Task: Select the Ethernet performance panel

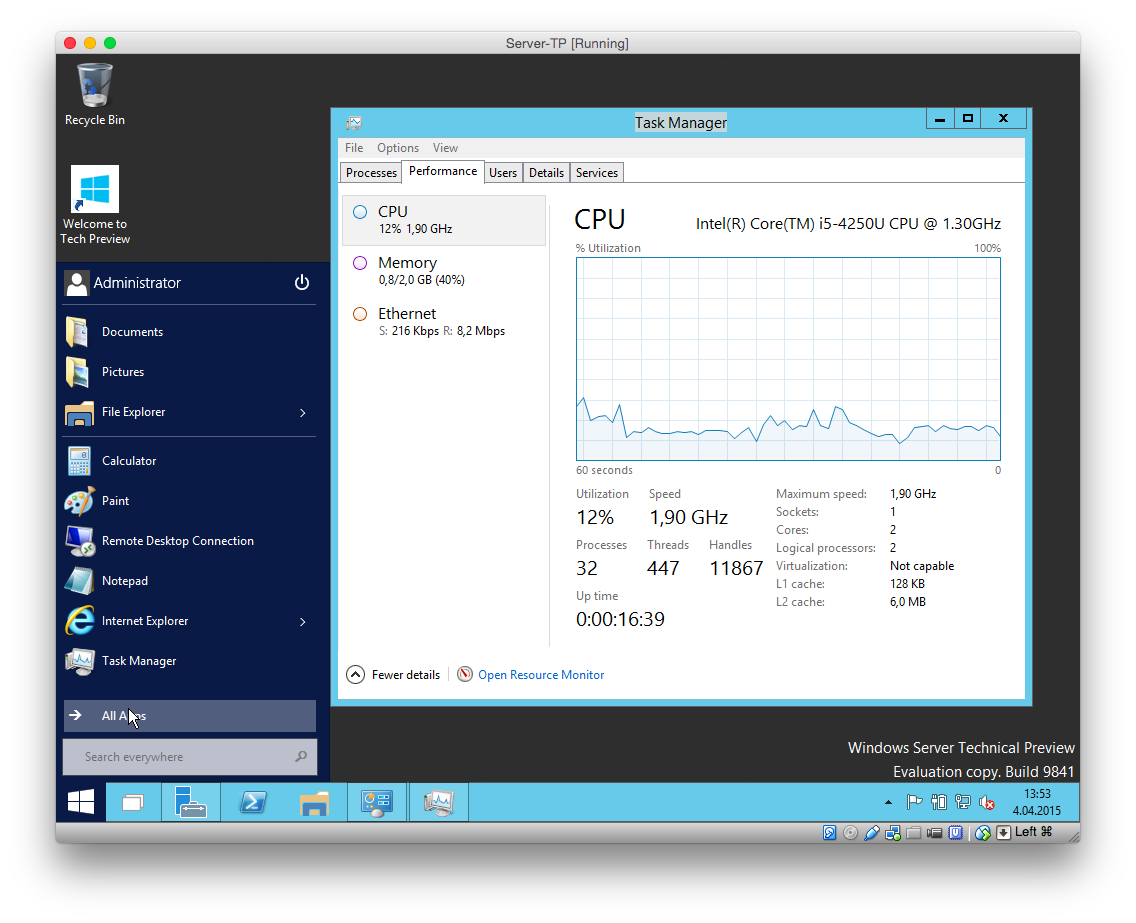Action: tap(444, 321)
